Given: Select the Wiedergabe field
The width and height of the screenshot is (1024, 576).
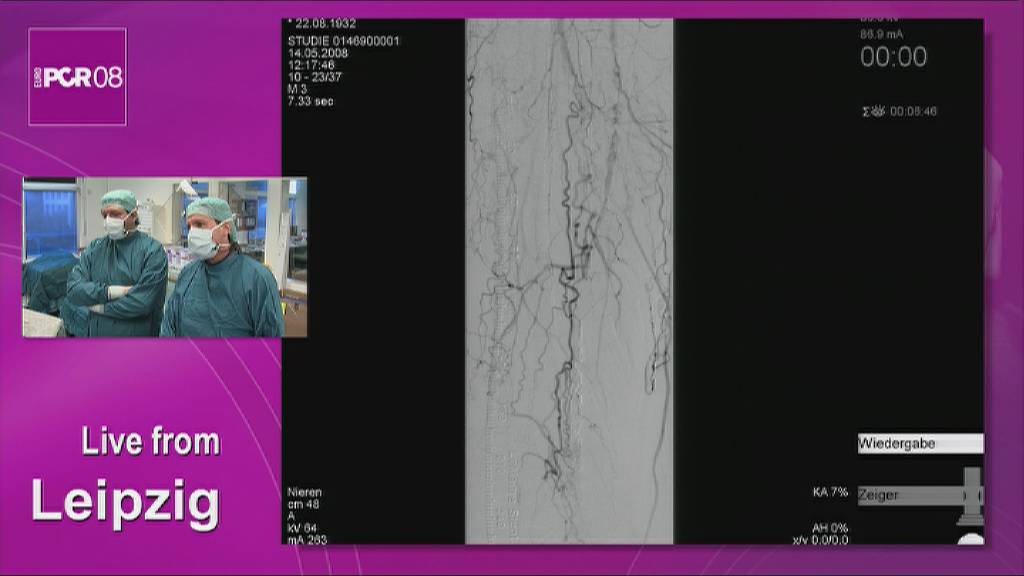Looking at the screenshot, I should [919, 443].
